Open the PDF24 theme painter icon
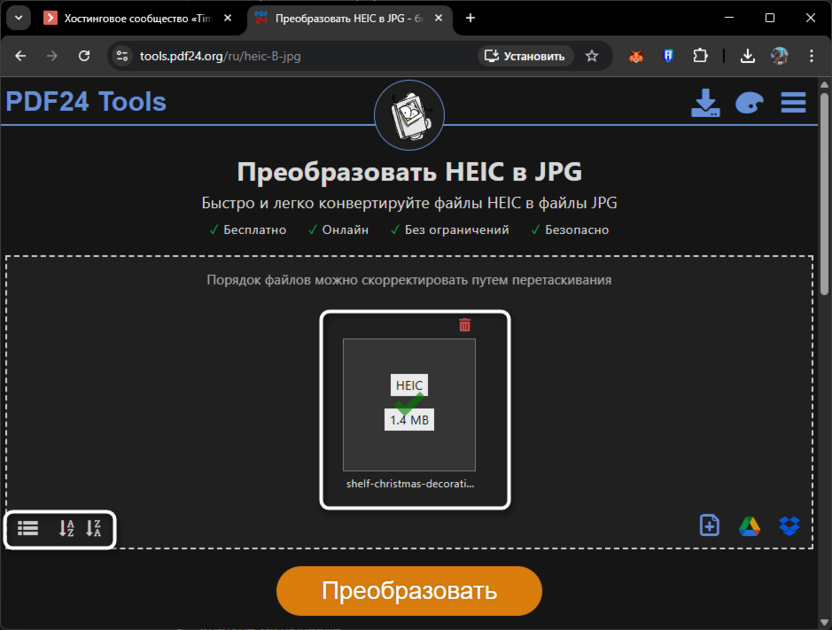Image resolution: width=832 pixels, height=630 pixels. pos(749,103)
